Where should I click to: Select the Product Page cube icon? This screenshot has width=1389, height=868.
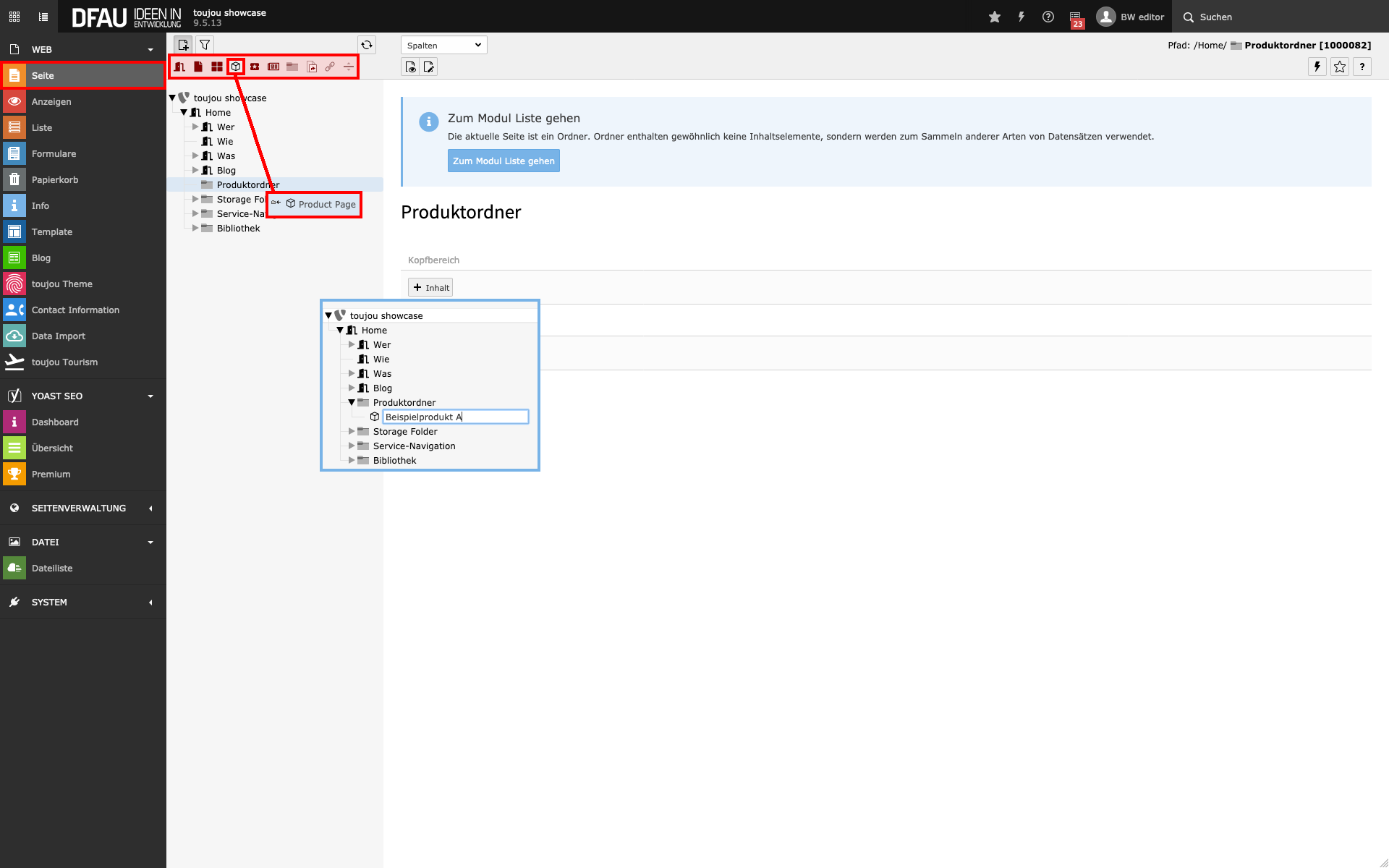(x=236, y=67)
